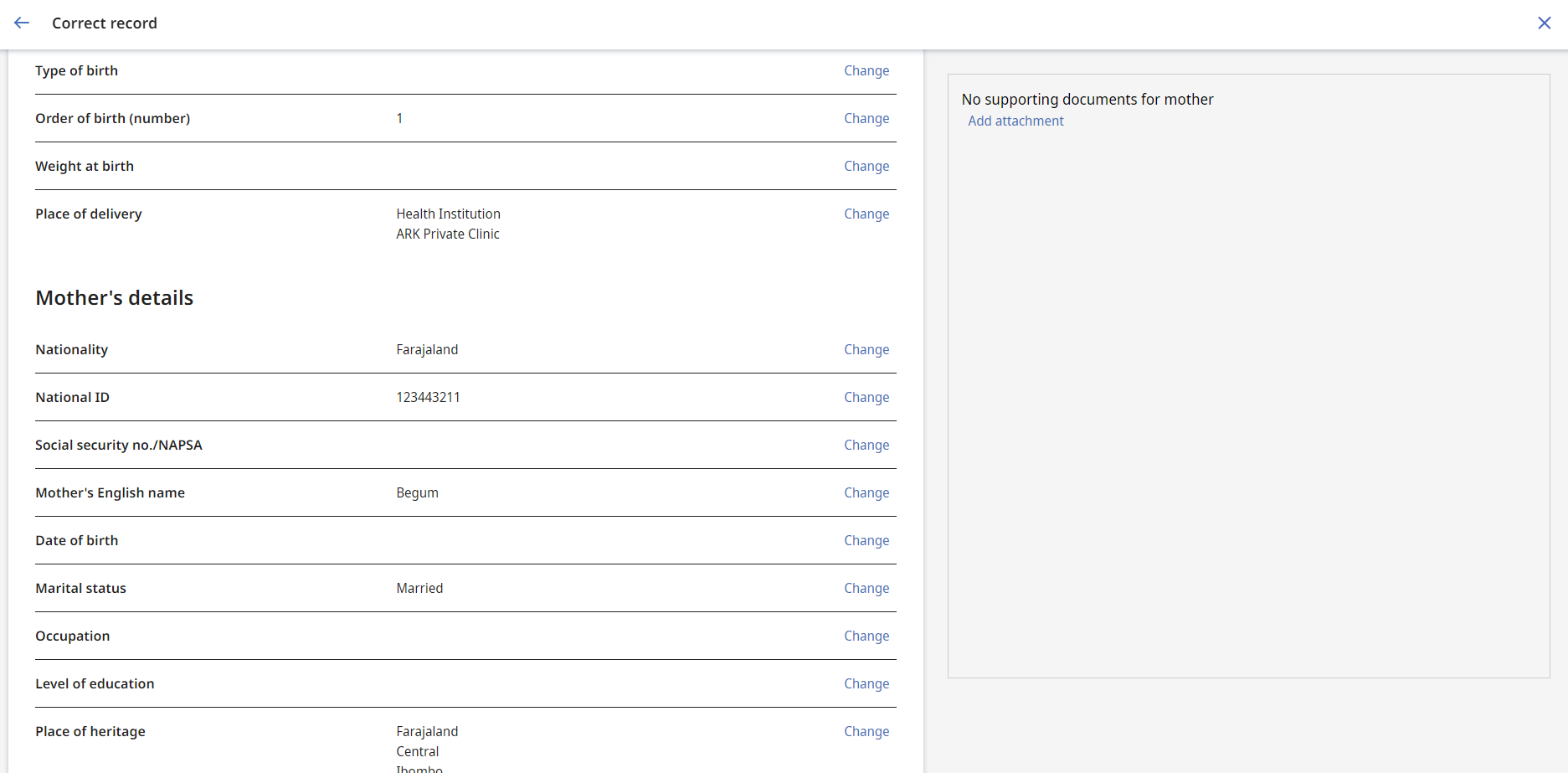Change the Level of education
This screenshot has width=1568, height=773.
pos(866,683)
